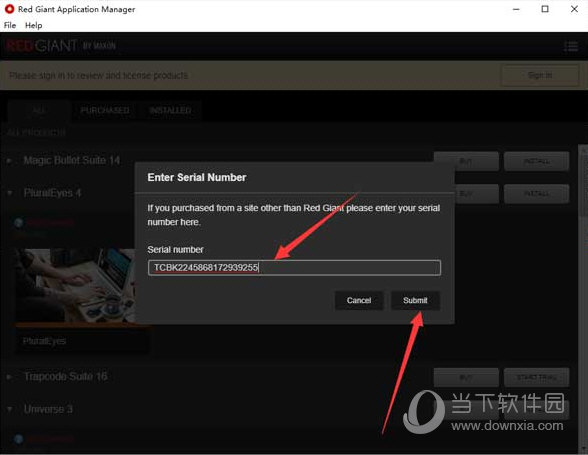Click the Submit button in dialog
The image size is (588, 455).
click(416, 300)
